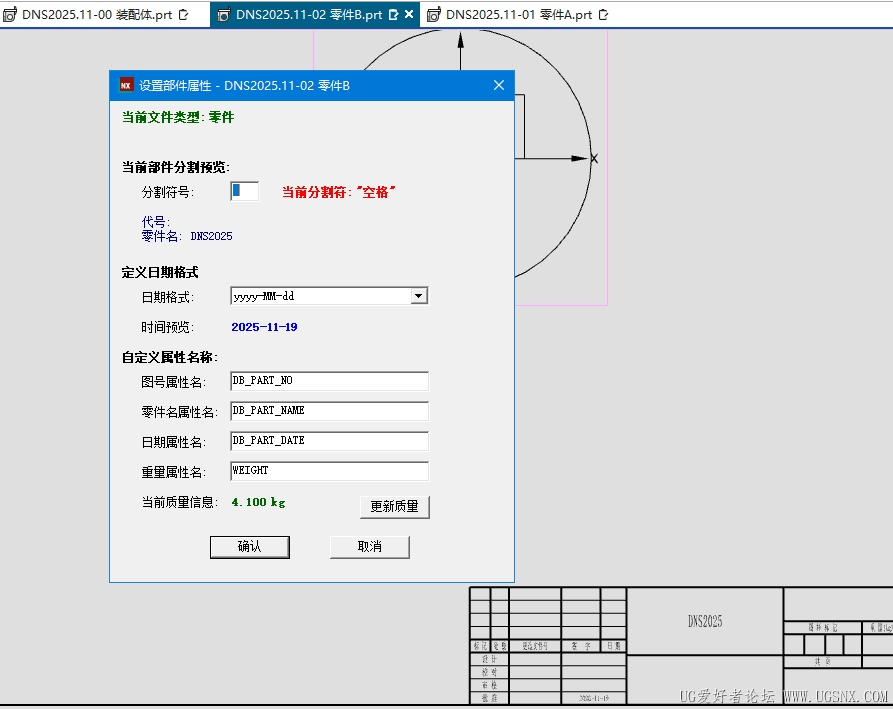Click the 当前文件类型: 零件 label

(178, 117)
